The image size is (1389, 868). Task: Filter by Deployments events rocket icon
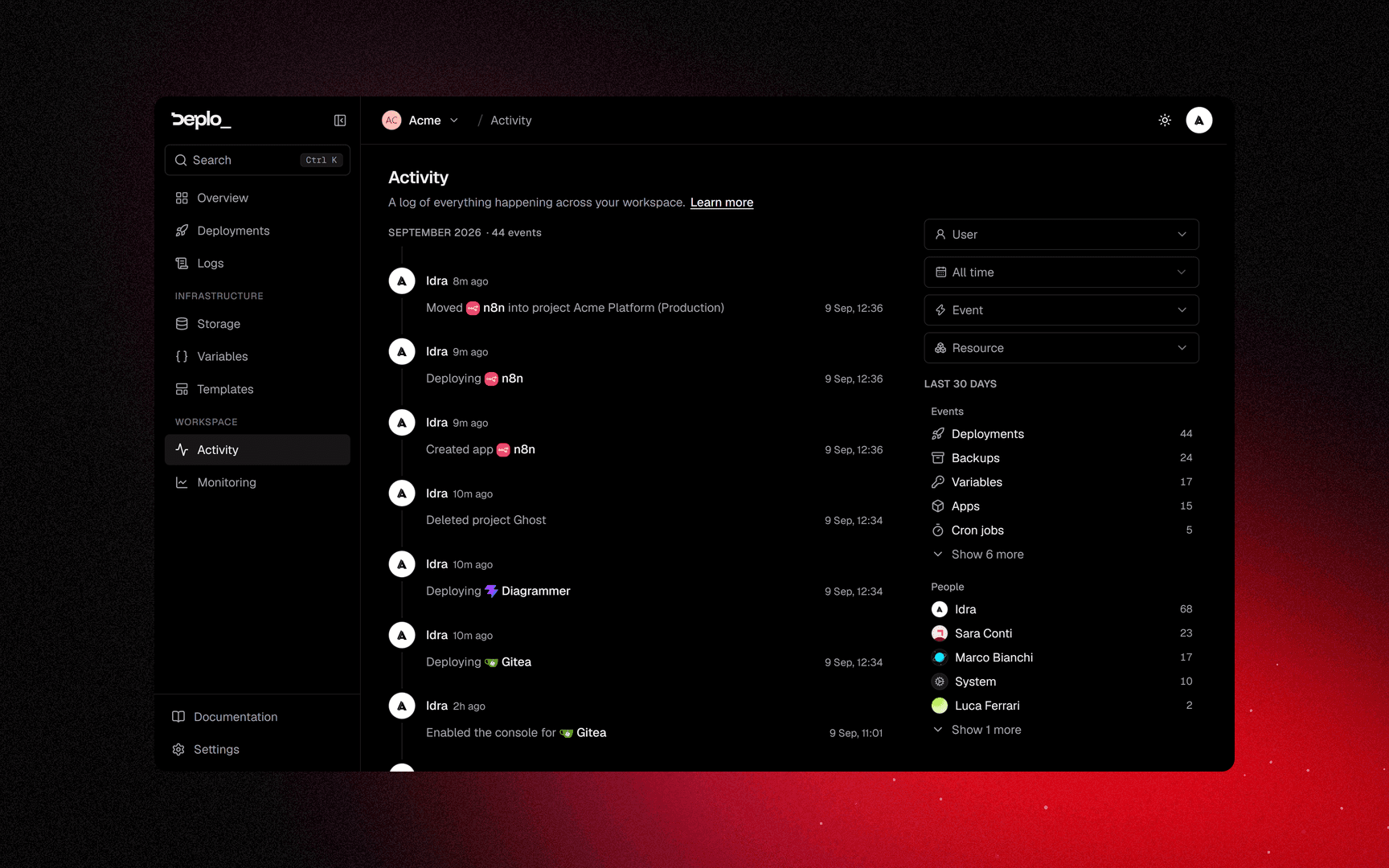[938, 434]
